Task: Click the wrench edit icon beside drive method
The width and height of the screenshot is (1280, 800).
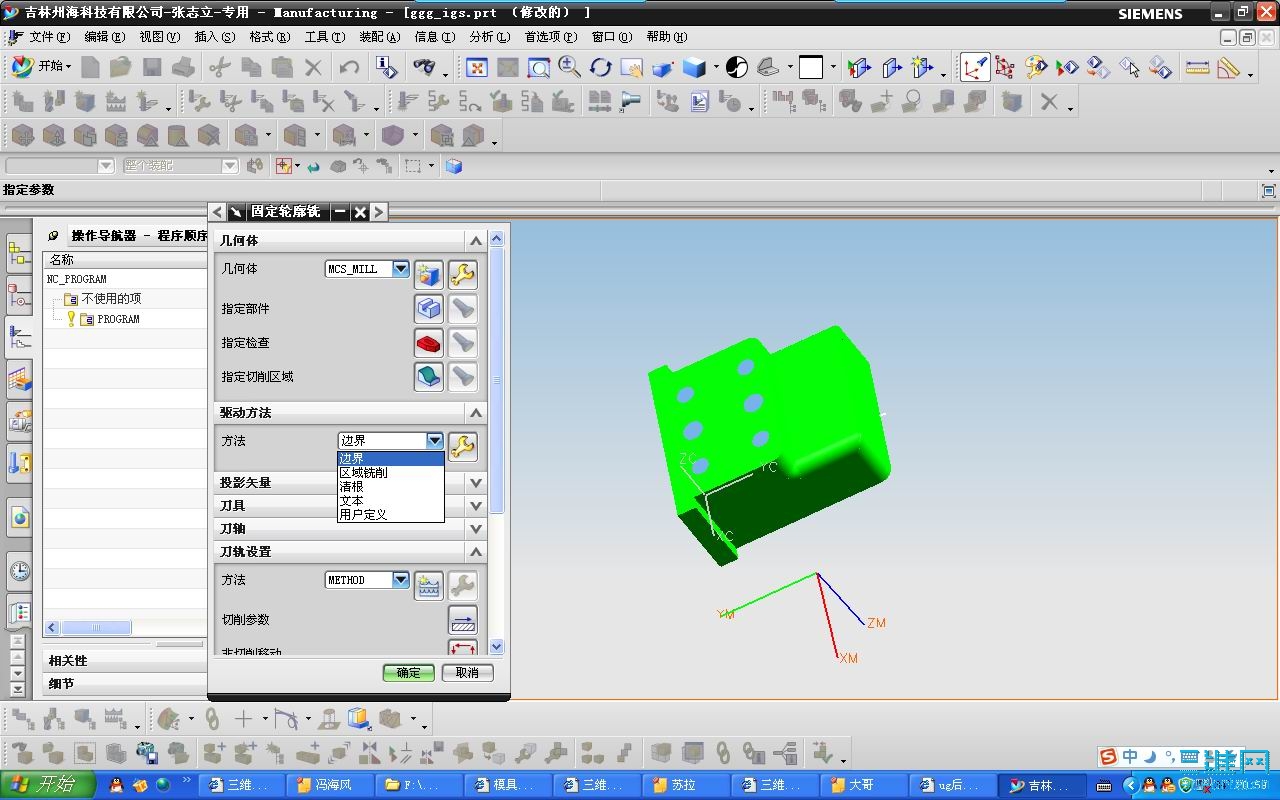Action: 462,446
